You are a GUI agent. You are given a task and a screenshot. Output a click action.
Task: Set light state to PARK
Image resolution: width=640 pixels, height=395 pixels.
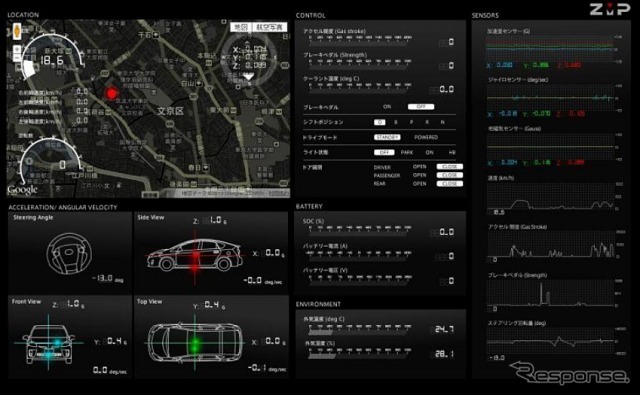point(407,152)
